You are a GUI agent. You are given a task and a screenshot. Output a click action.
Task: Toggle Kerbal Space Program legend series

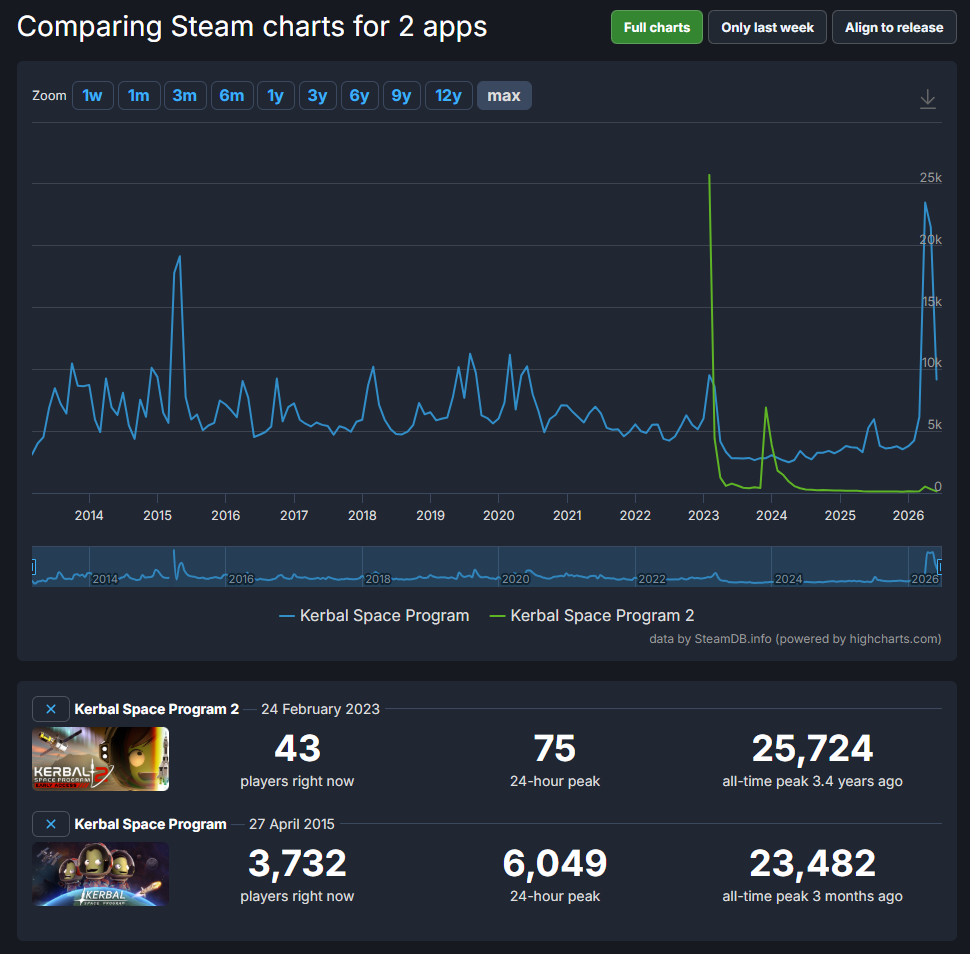tap(374, 616)
